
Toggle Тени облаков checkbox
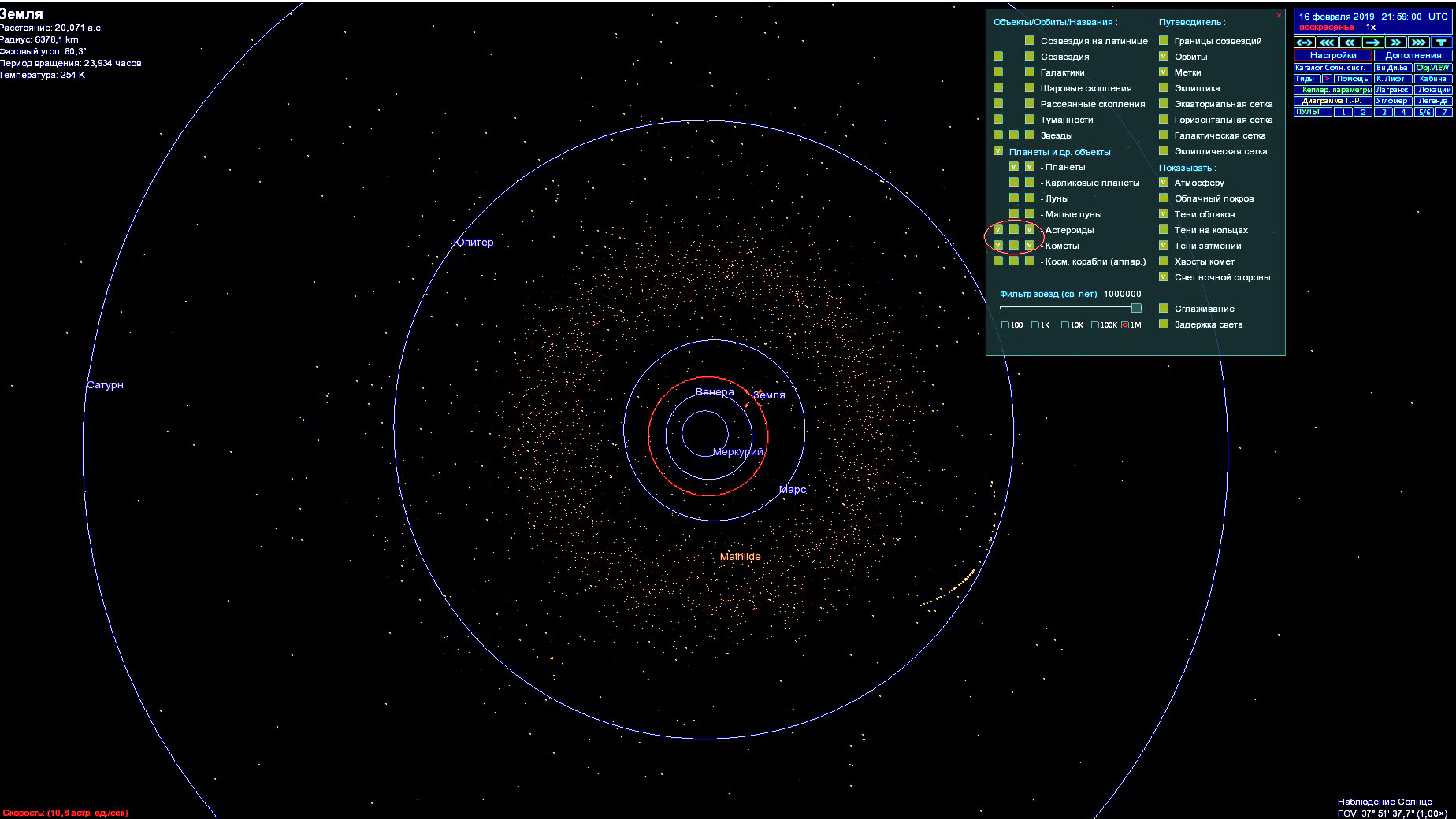tap(1164, 214)
